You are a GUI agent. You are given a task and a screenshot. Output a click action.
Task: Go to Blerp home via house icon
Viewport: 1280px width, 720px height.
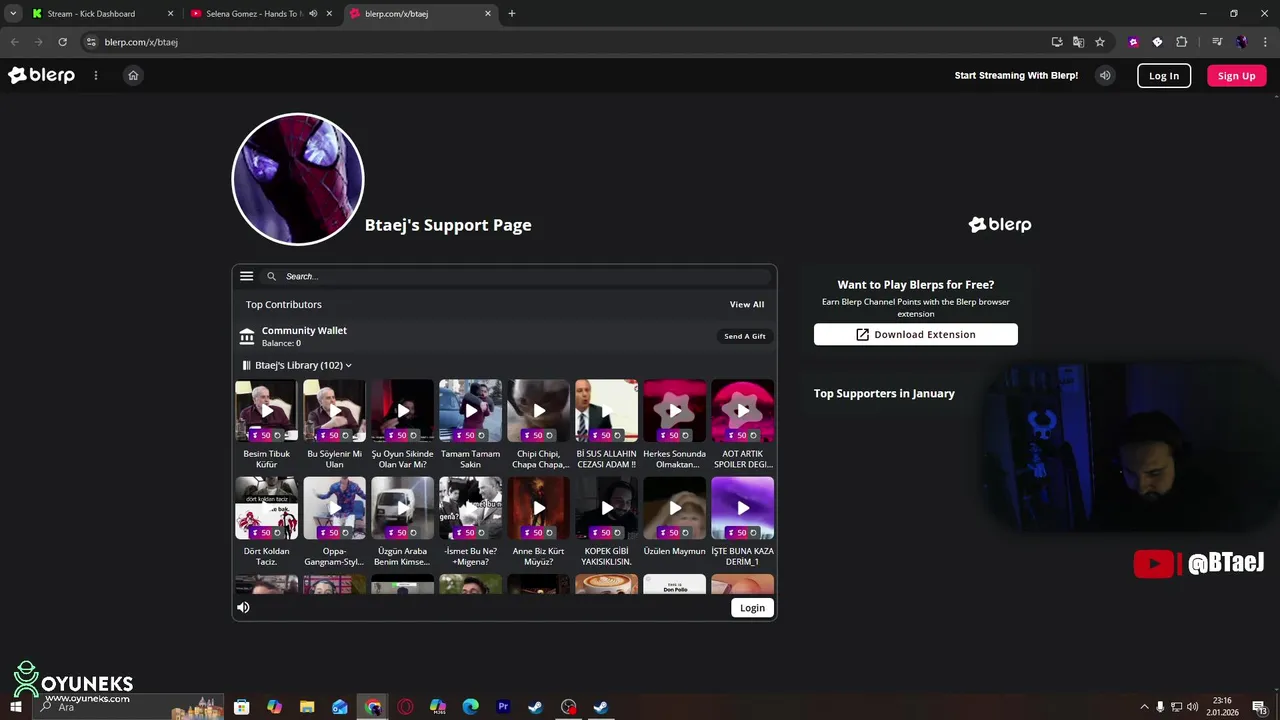(133, 75)
